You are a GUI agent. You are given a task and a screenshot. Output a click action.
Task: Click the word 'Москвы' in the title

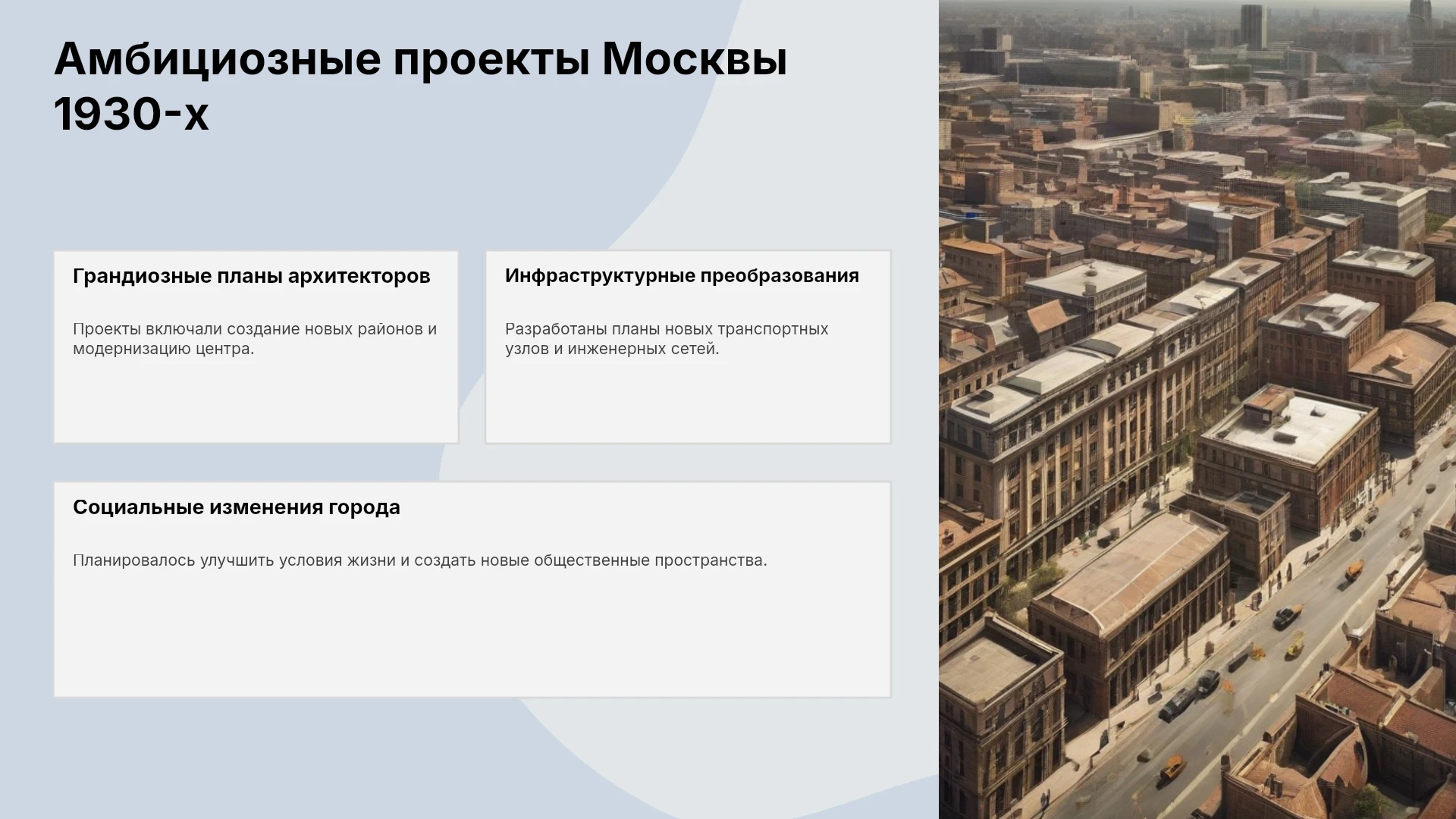click(695, 58)
